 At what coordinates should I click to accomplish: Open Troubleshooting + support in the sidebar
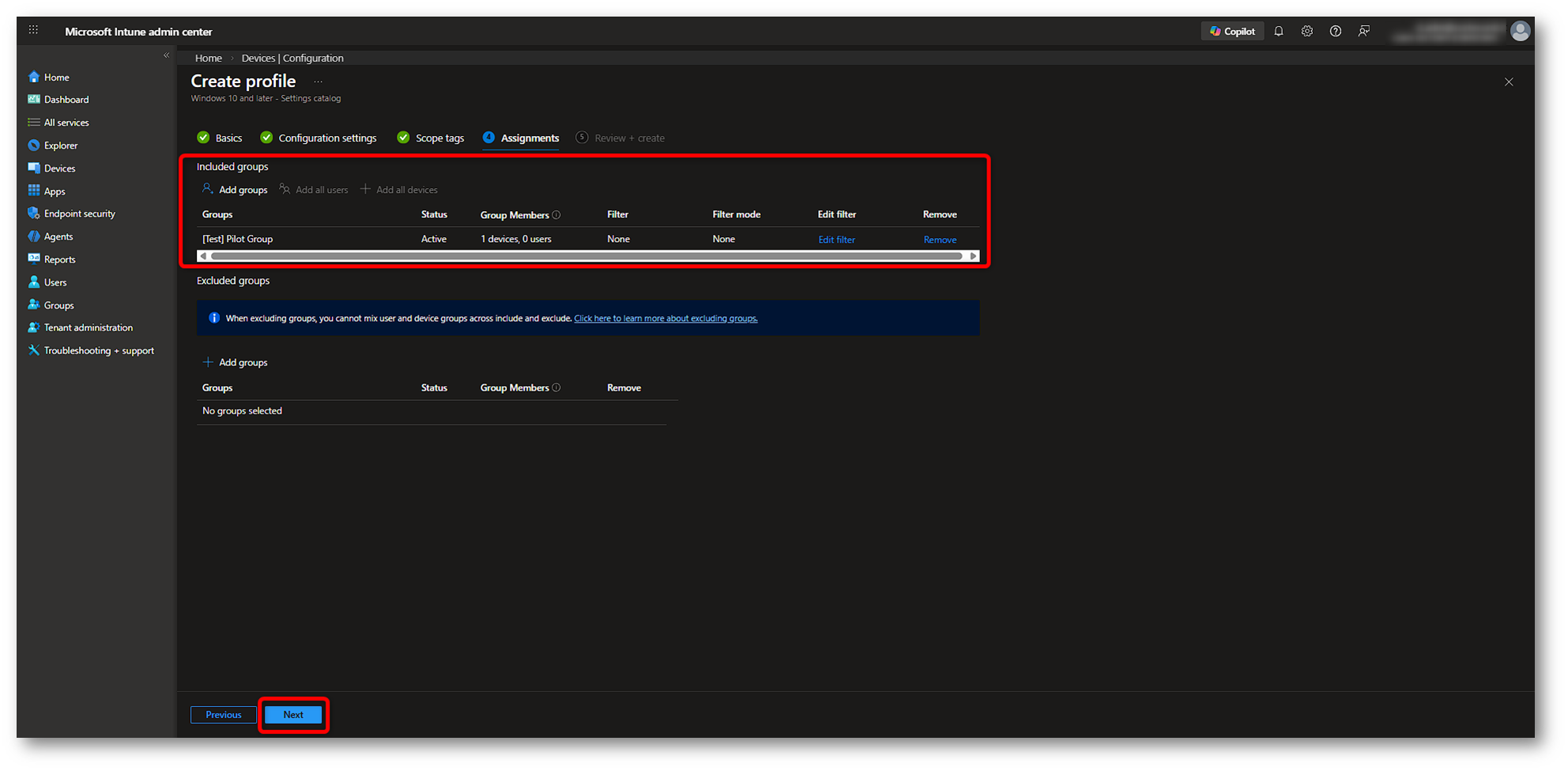pyautogui.click(x=99, y=350)
